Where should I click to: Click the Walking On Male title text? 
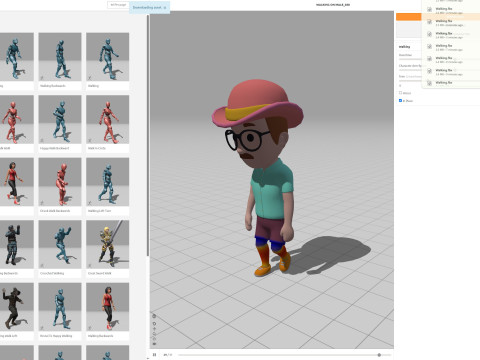[333, 5]
